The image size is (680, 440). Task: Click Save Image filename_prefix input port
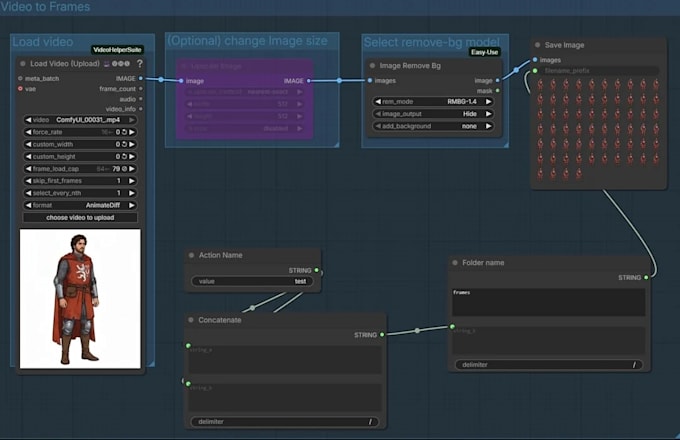click(535, 70)
